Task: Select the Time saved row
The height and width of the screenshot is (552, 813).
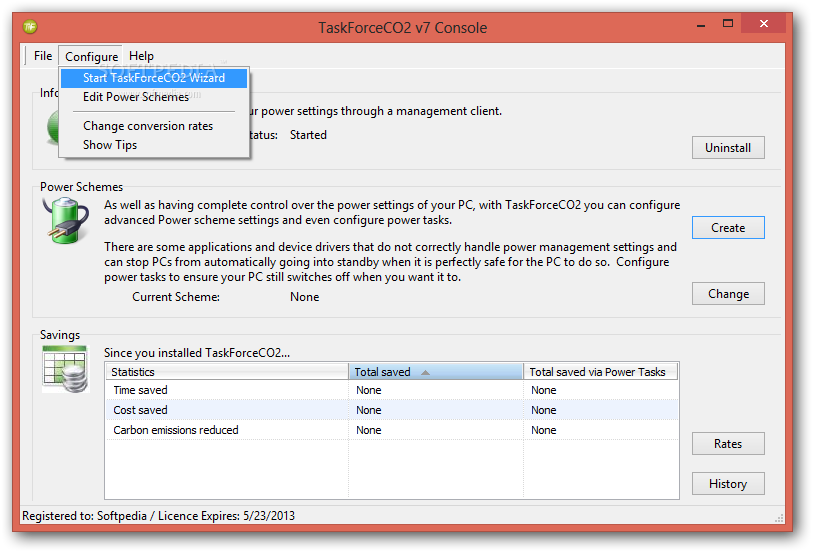Action: pyautogui.click(x=392, y=390)
